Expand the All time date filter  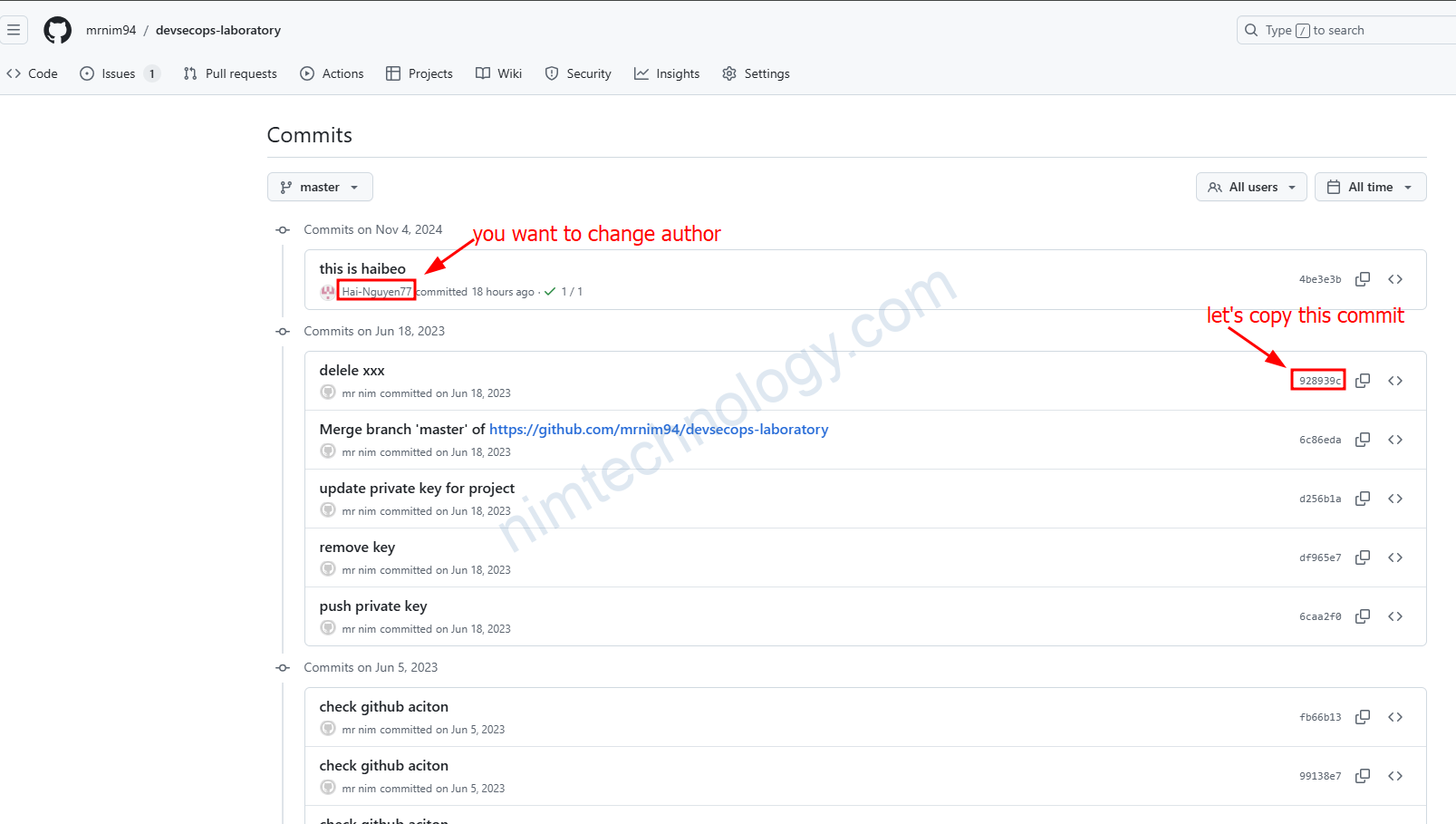click(x=1369, y=187)
